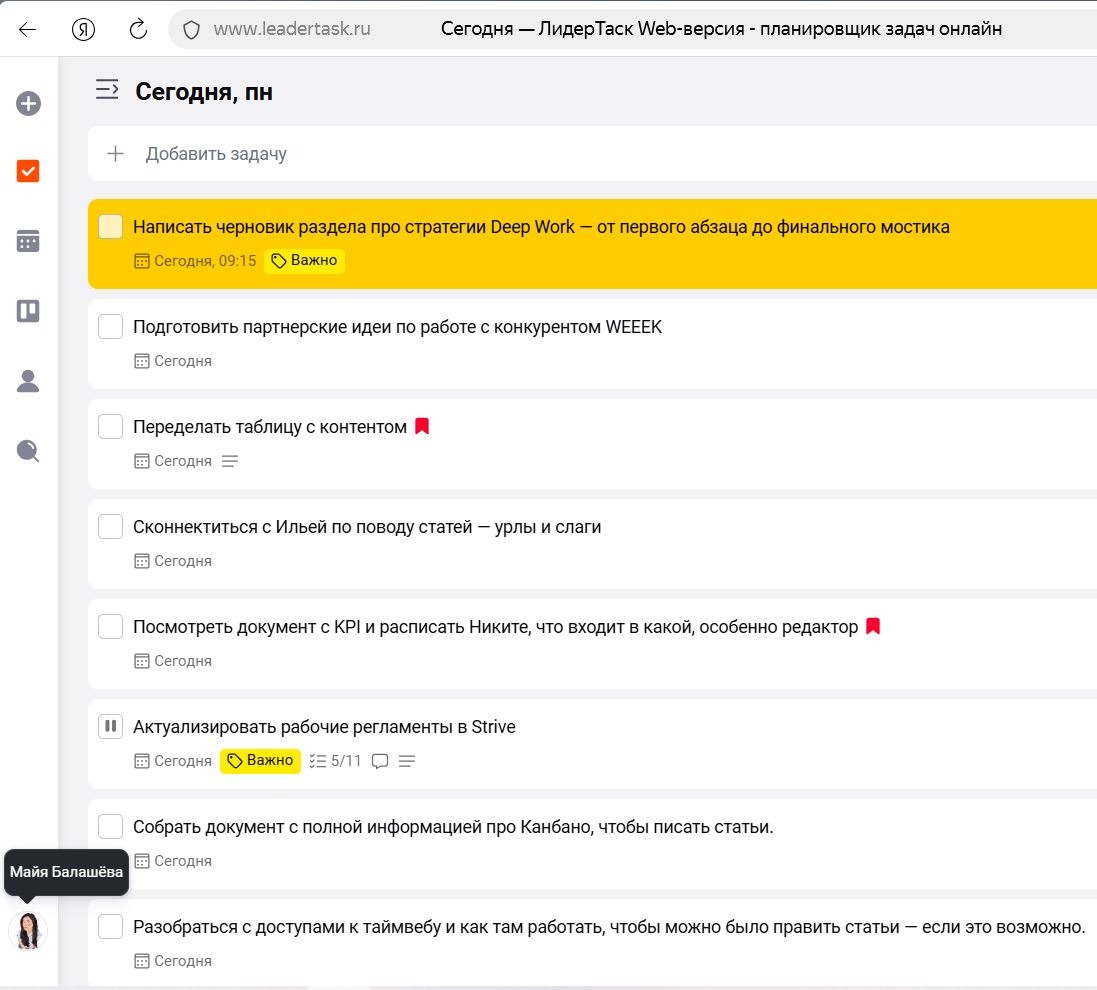Screen dimensions: 1097x990
Task: Click calendar icon under таймвебу task
Action: (x=141, y=961)
